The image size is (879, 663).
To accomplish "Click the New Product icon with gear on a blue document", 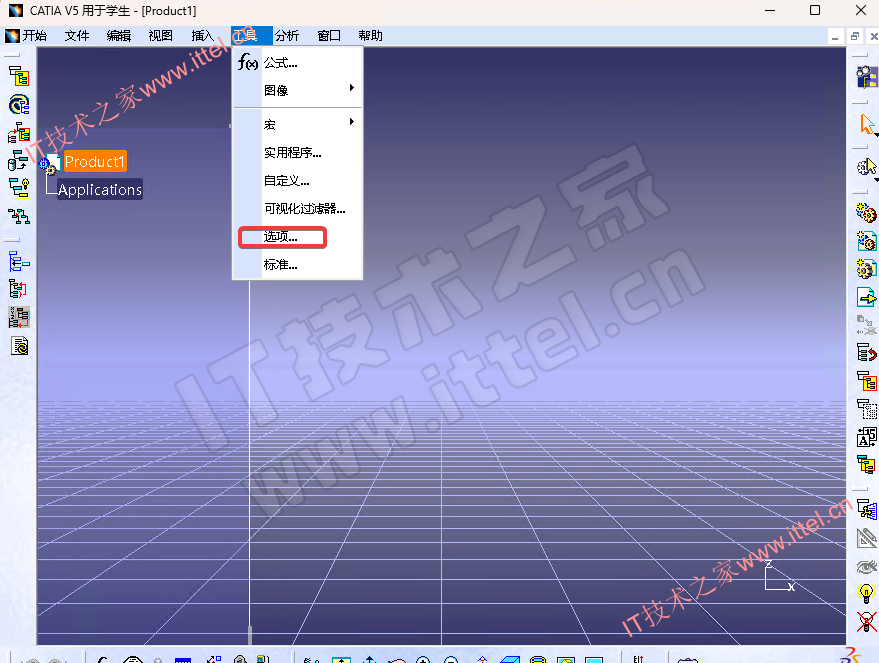I will coord(867,241).
